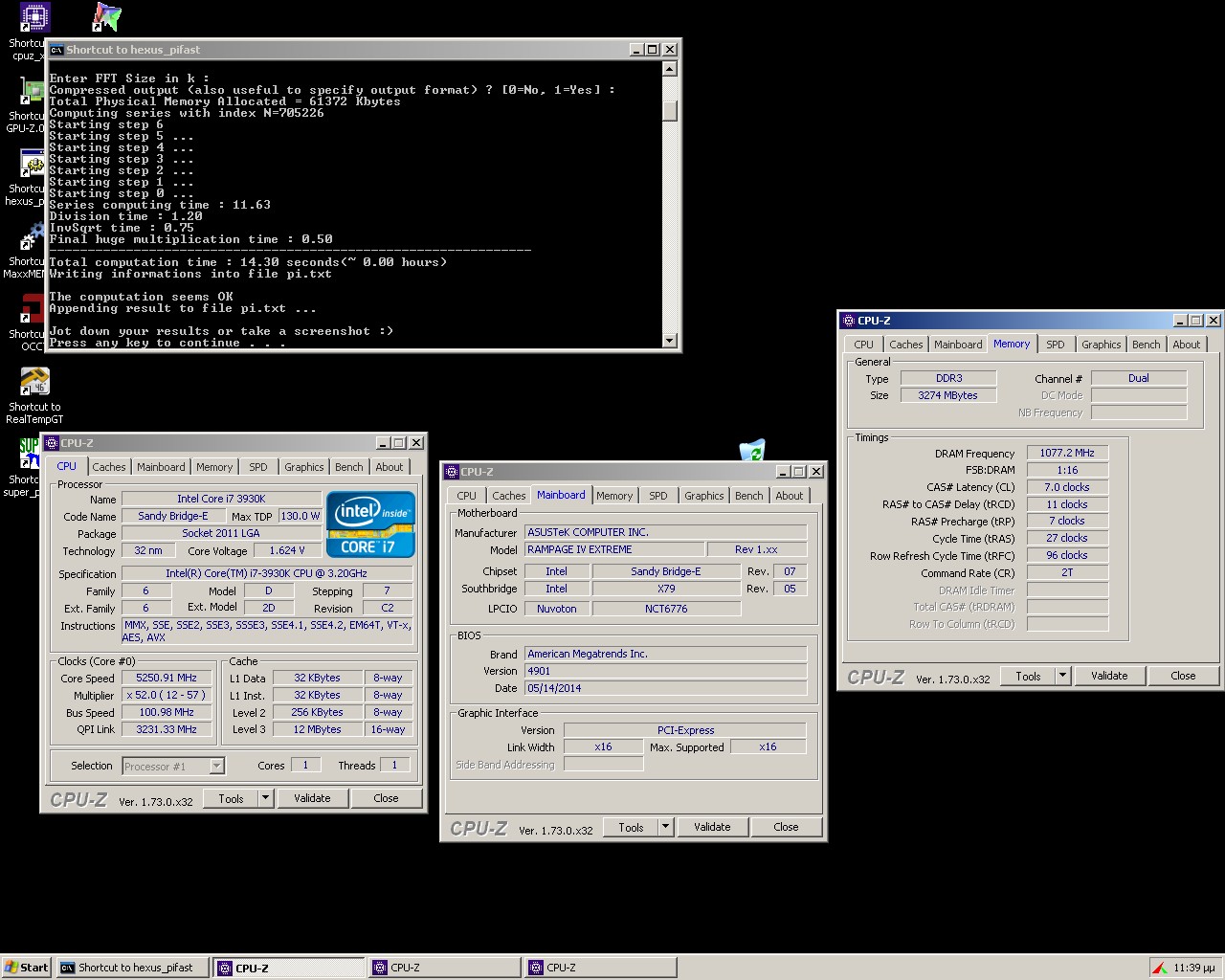
Task: Switch to the SPD tab in the Mainboard window
Action: [x=658, y=496]
